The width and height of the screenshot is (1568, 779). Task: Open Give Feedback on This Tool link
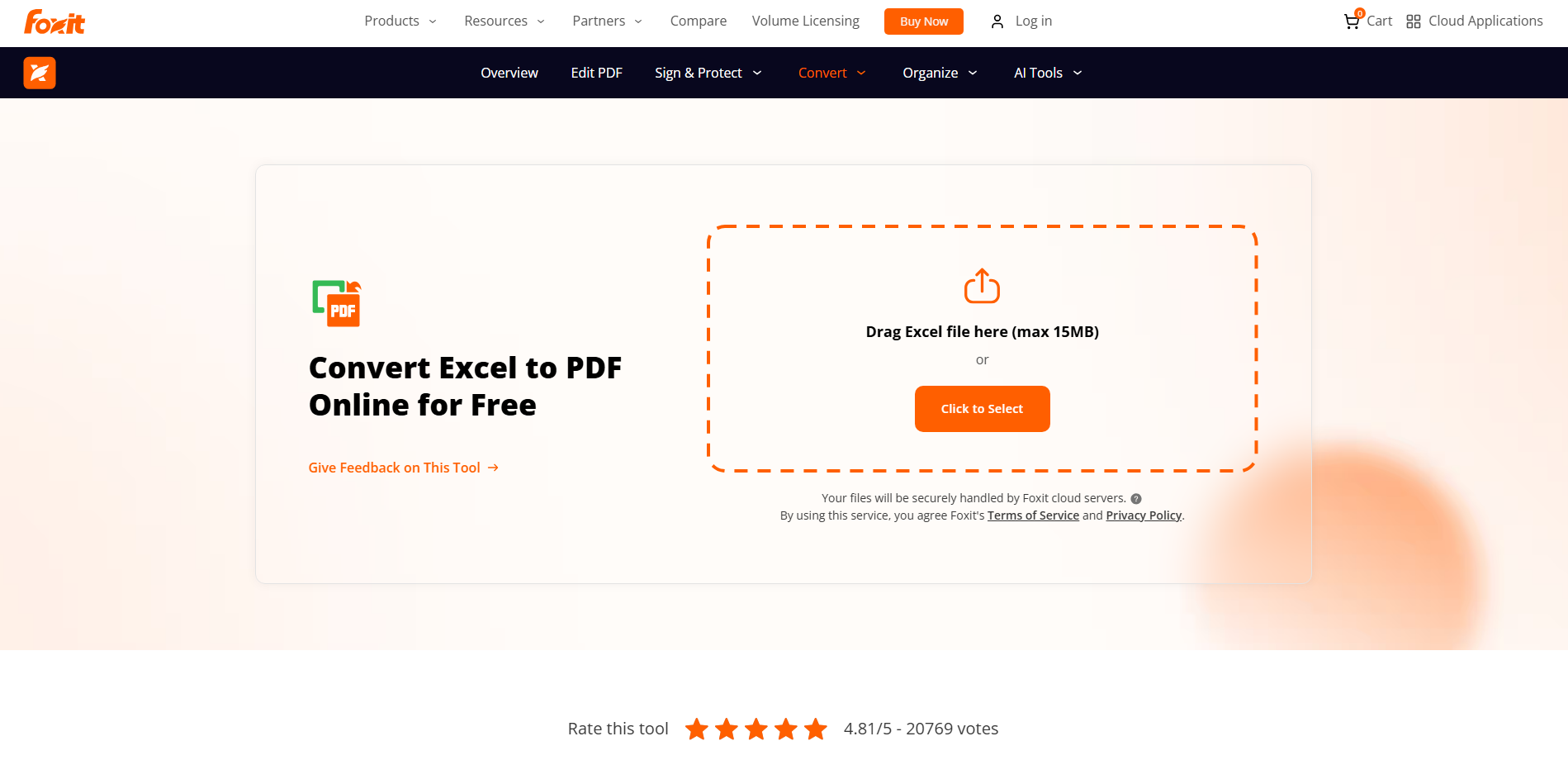click(x=404, y=468)
